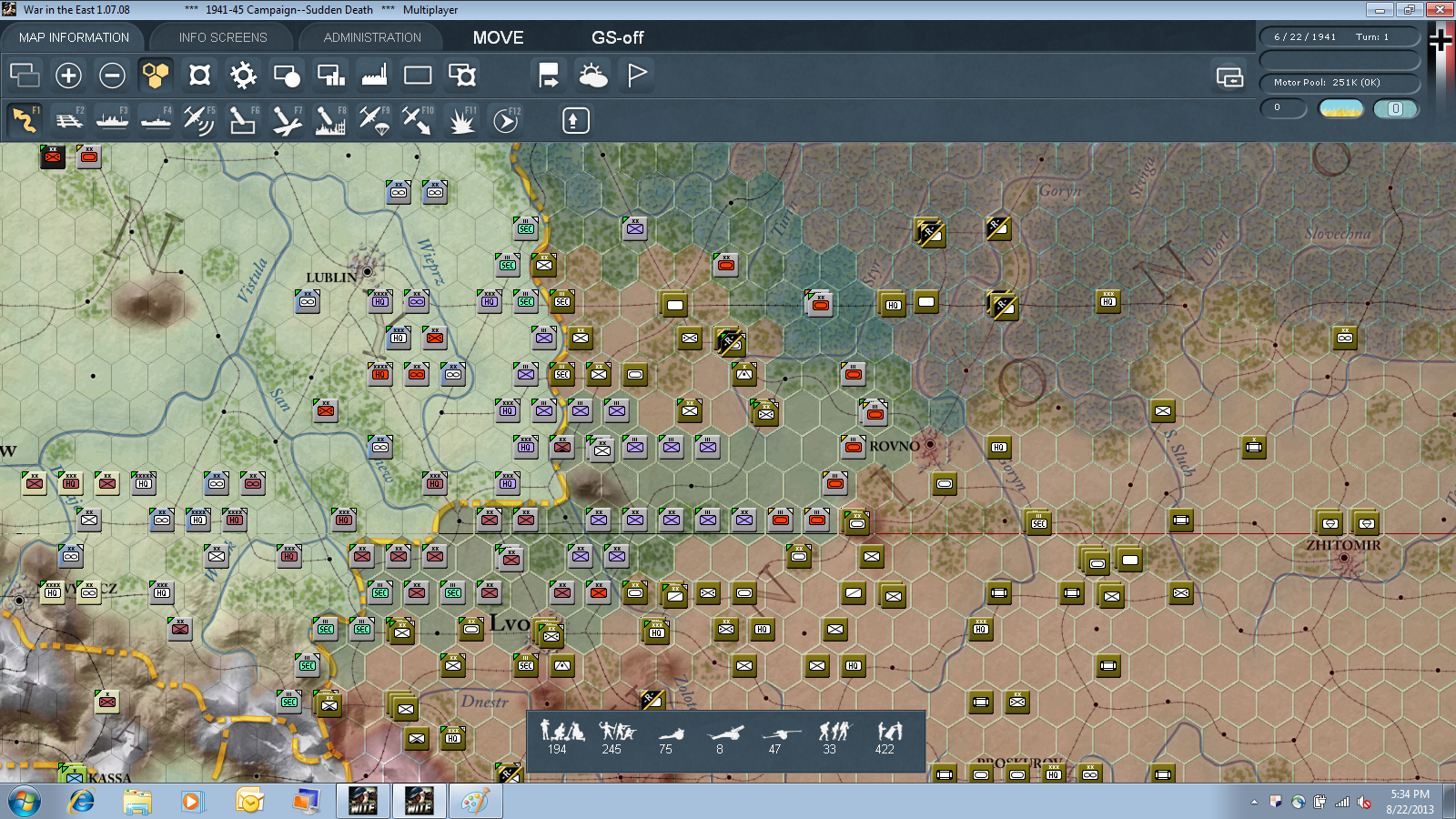Image resolution: width=1456 pixels, height=819 pixels.
Task: Click the overlapping windows icon in the top toolbar
Action: point(25,75)
